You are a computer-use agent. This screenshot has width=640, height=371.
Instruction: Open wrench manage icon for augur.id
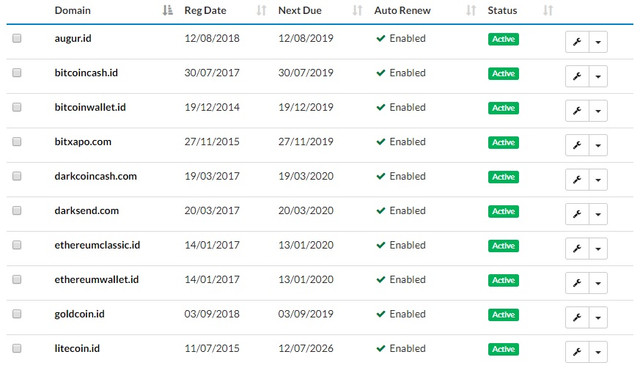click(577, 42)
